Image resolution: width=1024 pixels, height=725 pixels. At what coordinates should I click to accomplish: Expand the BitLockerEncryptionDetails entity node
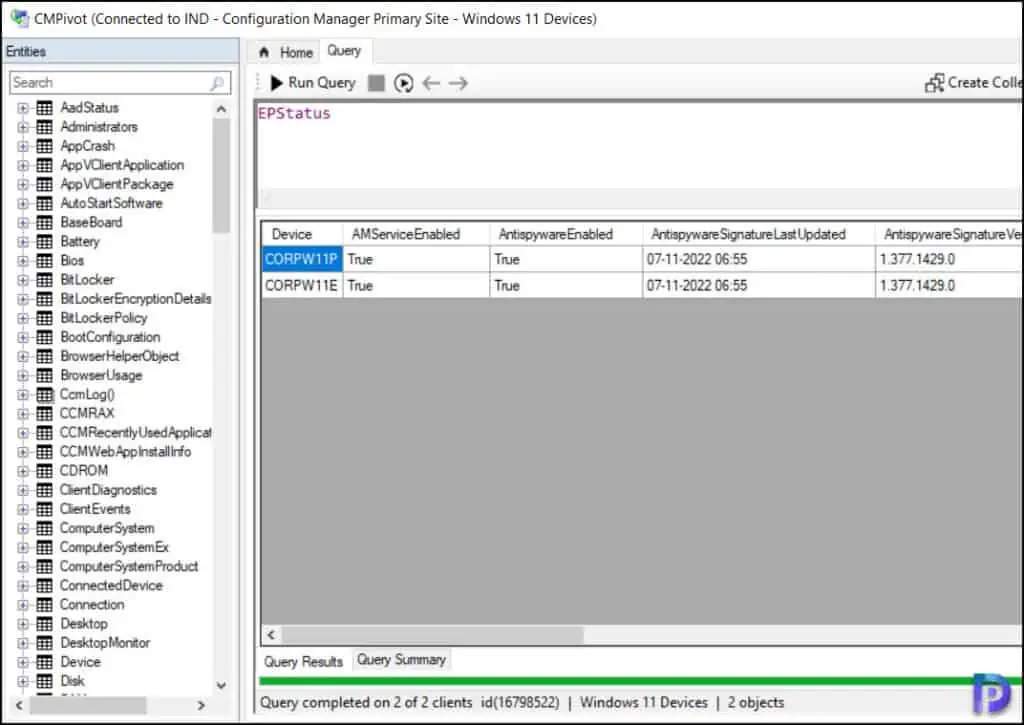23,299
